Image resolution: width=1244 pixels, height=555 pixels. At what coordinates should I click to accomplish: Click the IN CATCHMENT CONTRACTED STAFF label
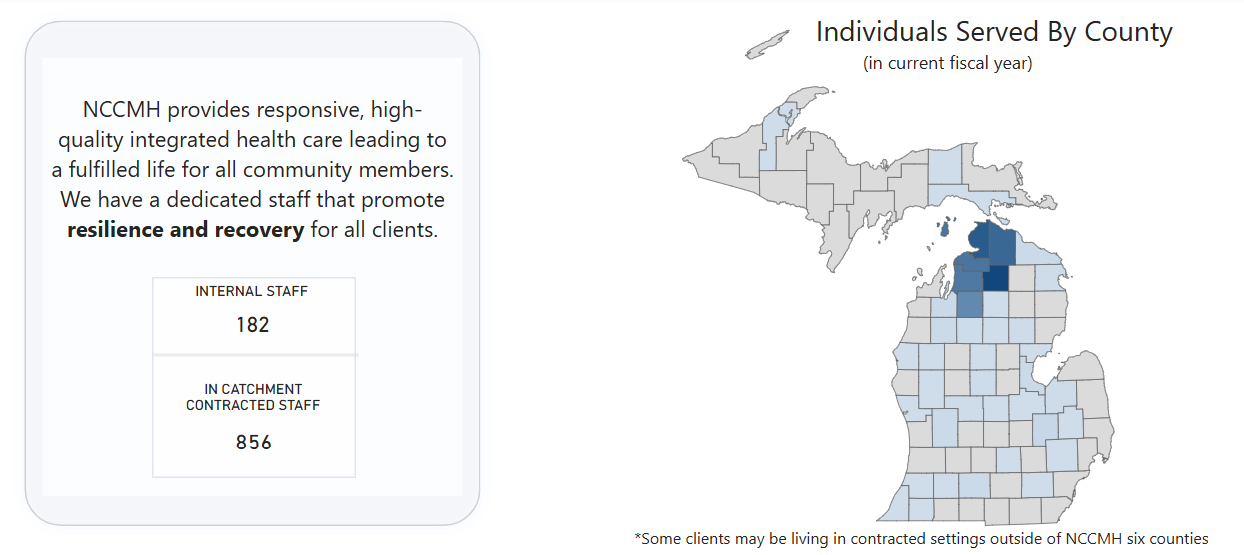(x=253, y=397)
